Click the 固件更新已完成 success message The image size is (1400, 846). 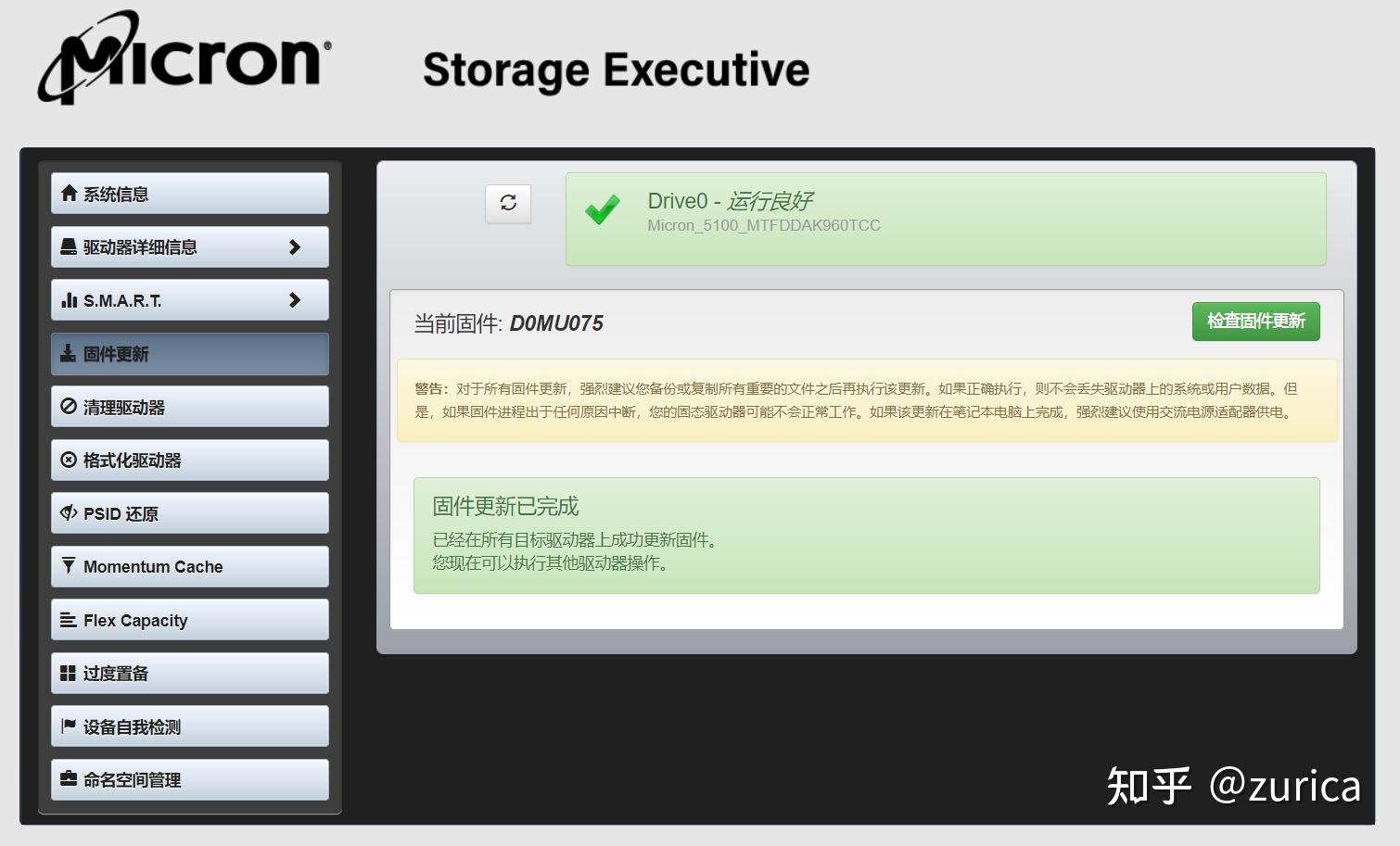click(x=866, y=535)
